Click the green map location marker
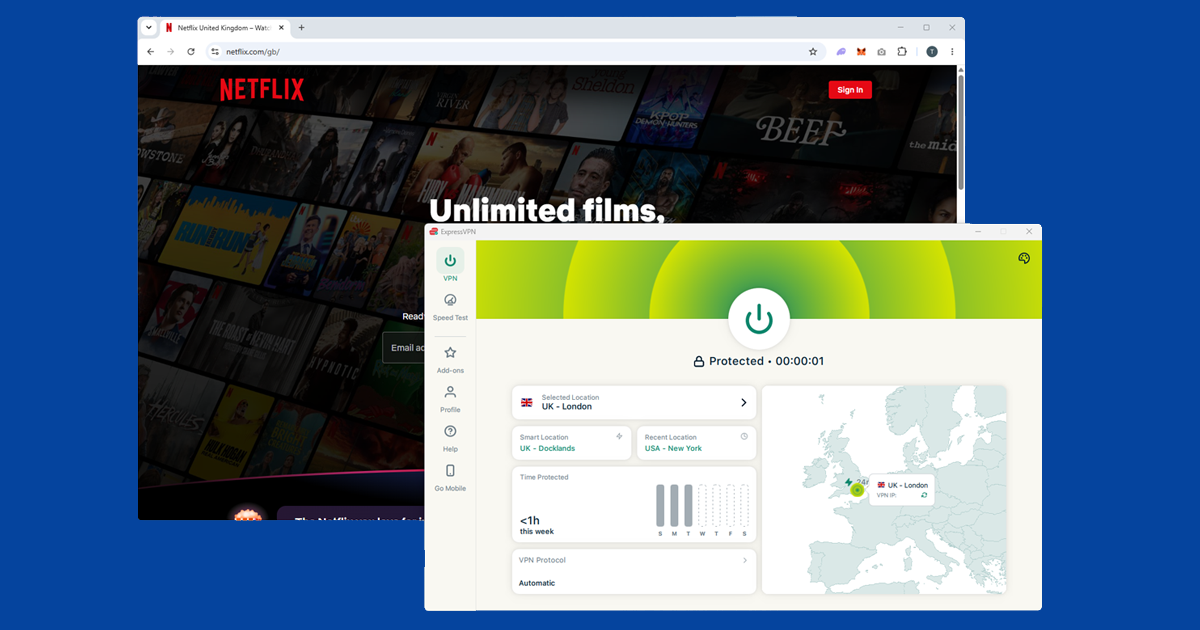This screenshot has height=630, width=1200. click(857, 489)
